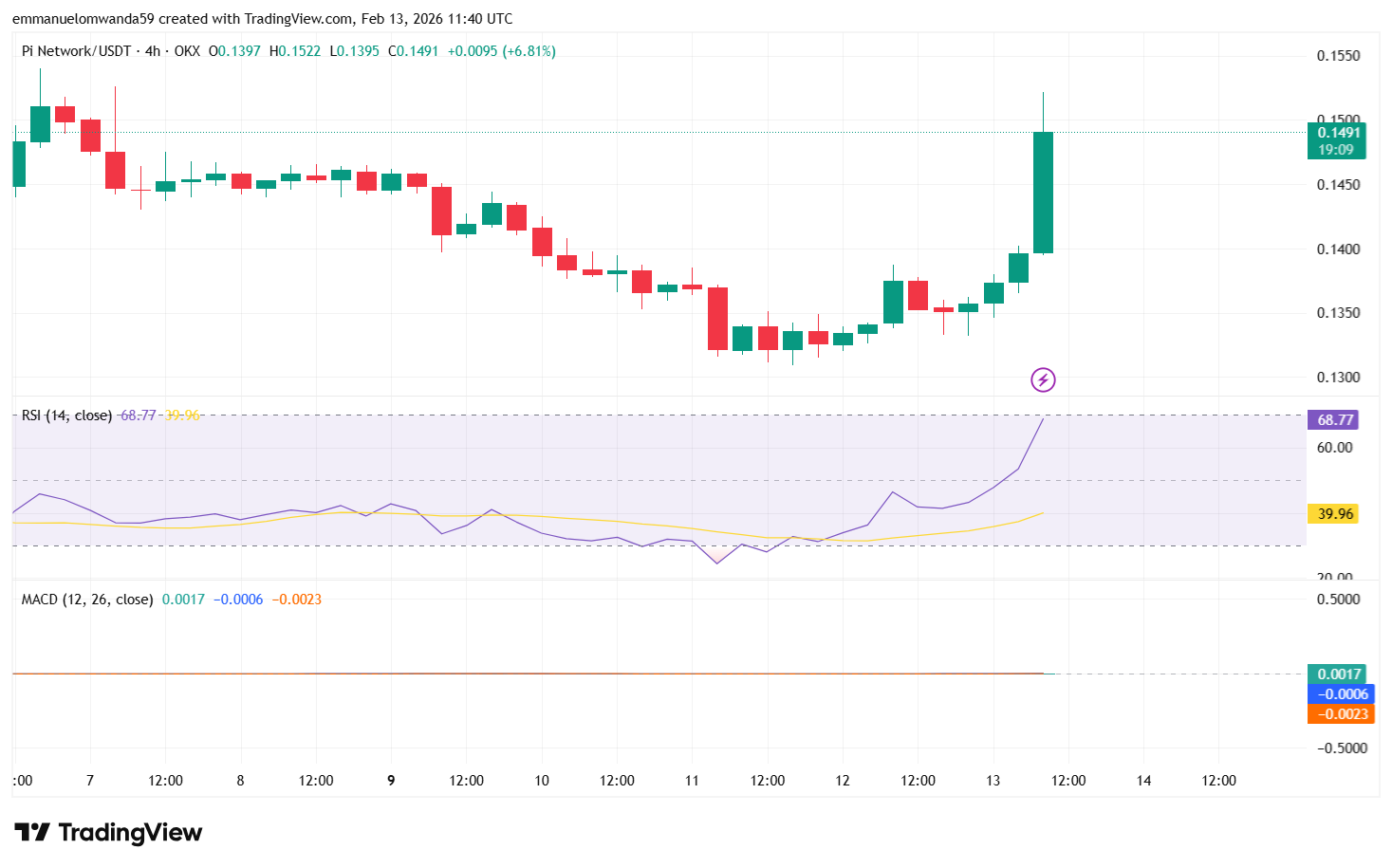Open symbol search via Pi Network/USDT label
This screenshot has height=868, width=1392.
click(x=76, y=51)
